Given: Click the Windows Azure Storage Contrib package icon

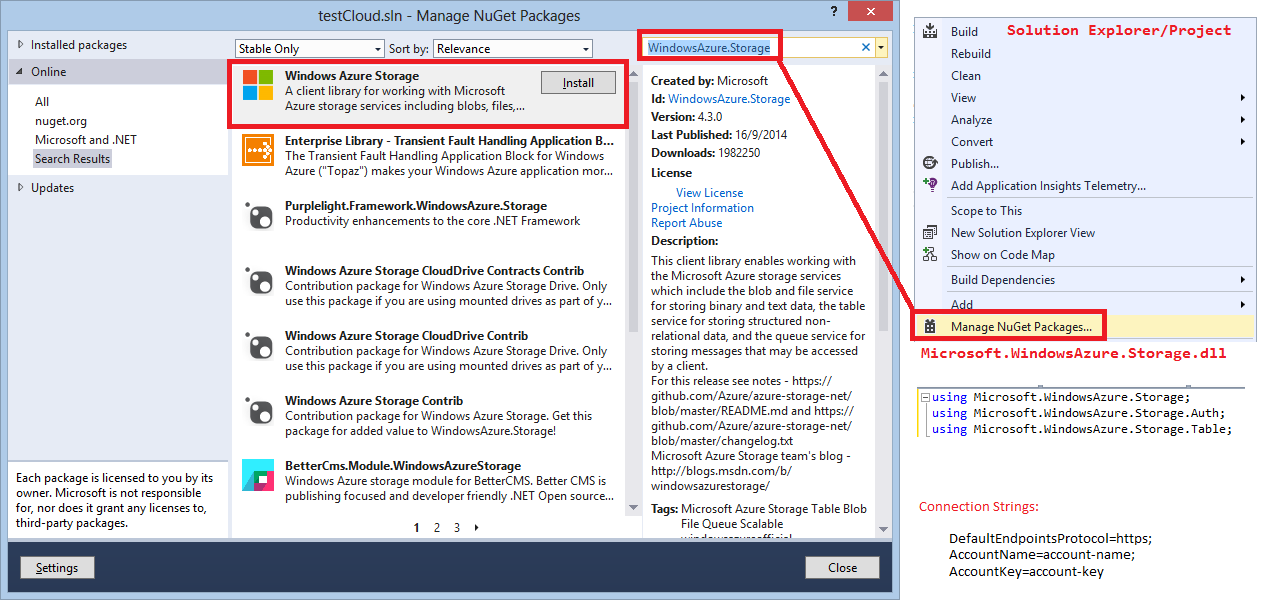Looking at the screenshot, I should [x=258, y=410].
